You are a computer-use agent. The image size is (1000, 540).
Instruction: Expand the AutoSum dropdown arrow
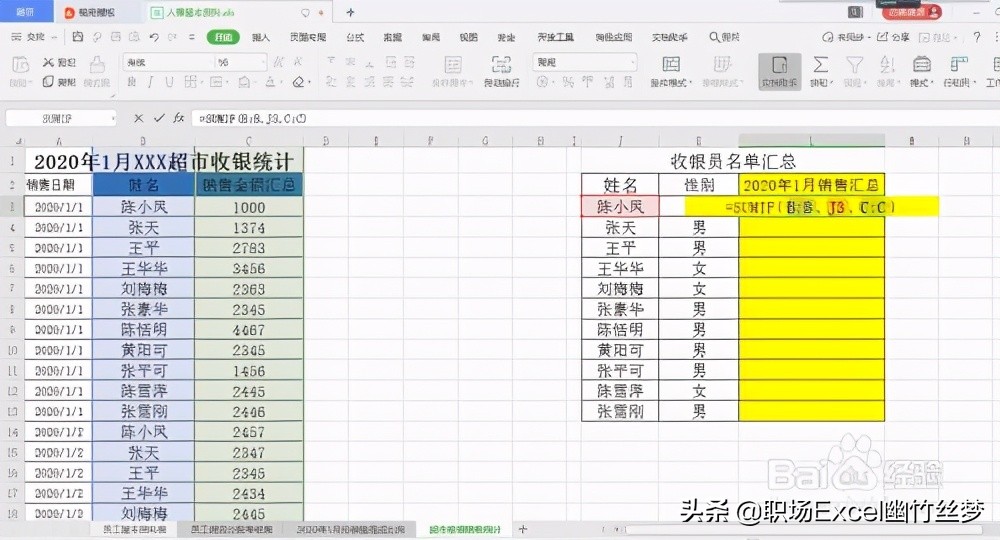[x=831, y=83]
